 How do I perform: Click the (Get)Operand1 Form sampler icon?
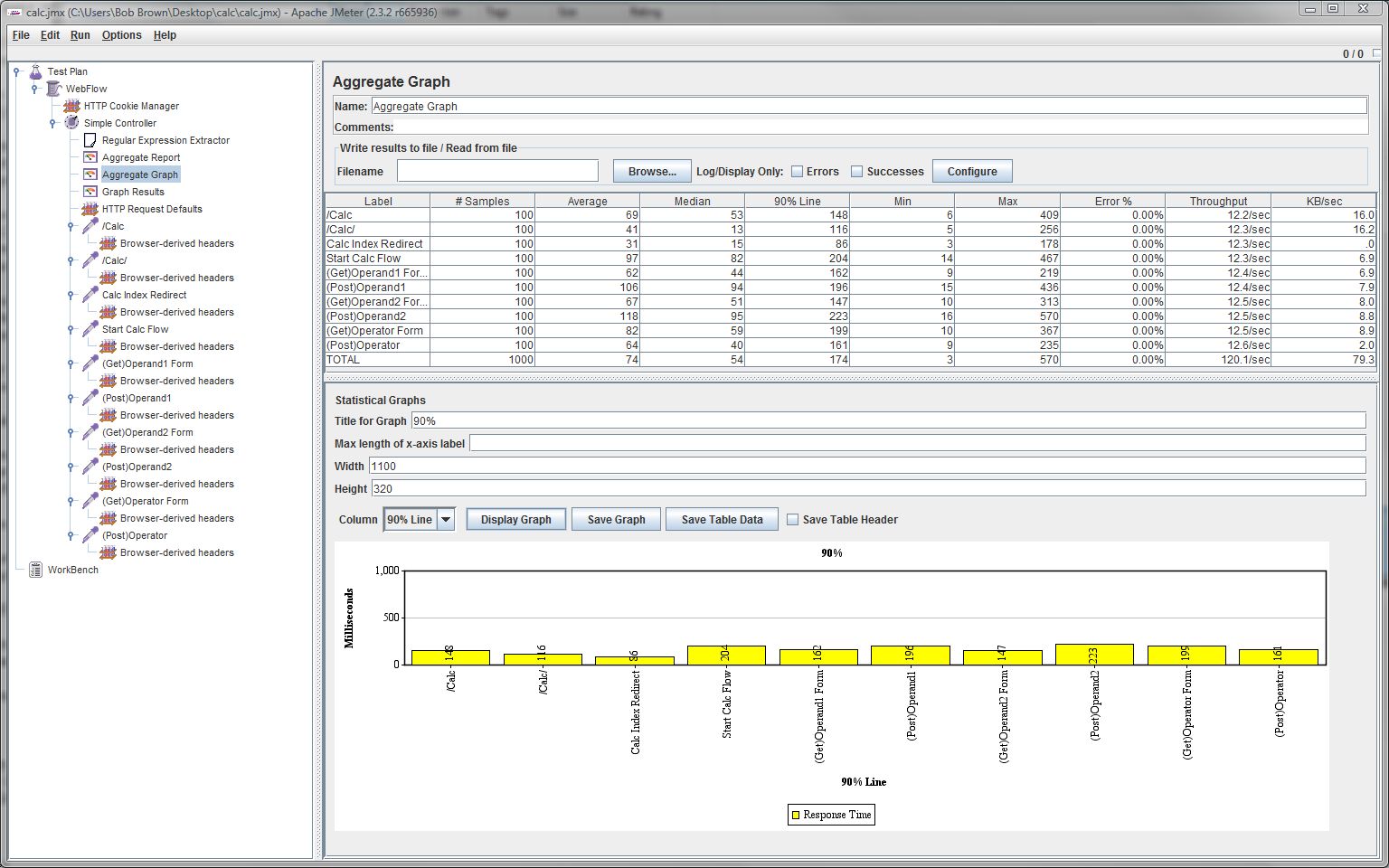pos(90,363)
